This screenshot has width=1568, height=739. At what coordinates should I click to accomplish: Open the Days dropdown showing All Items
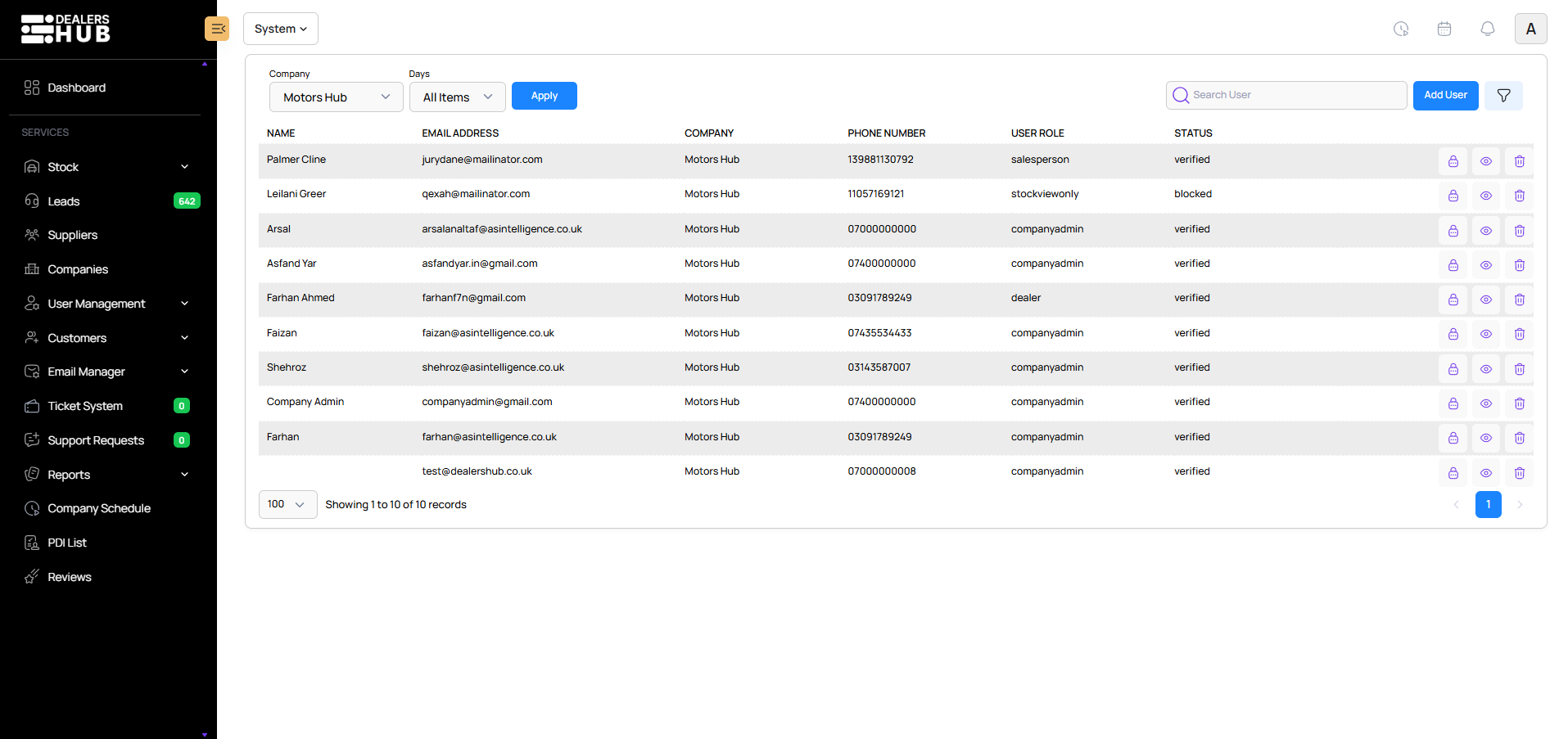click(x=457, y=97)
